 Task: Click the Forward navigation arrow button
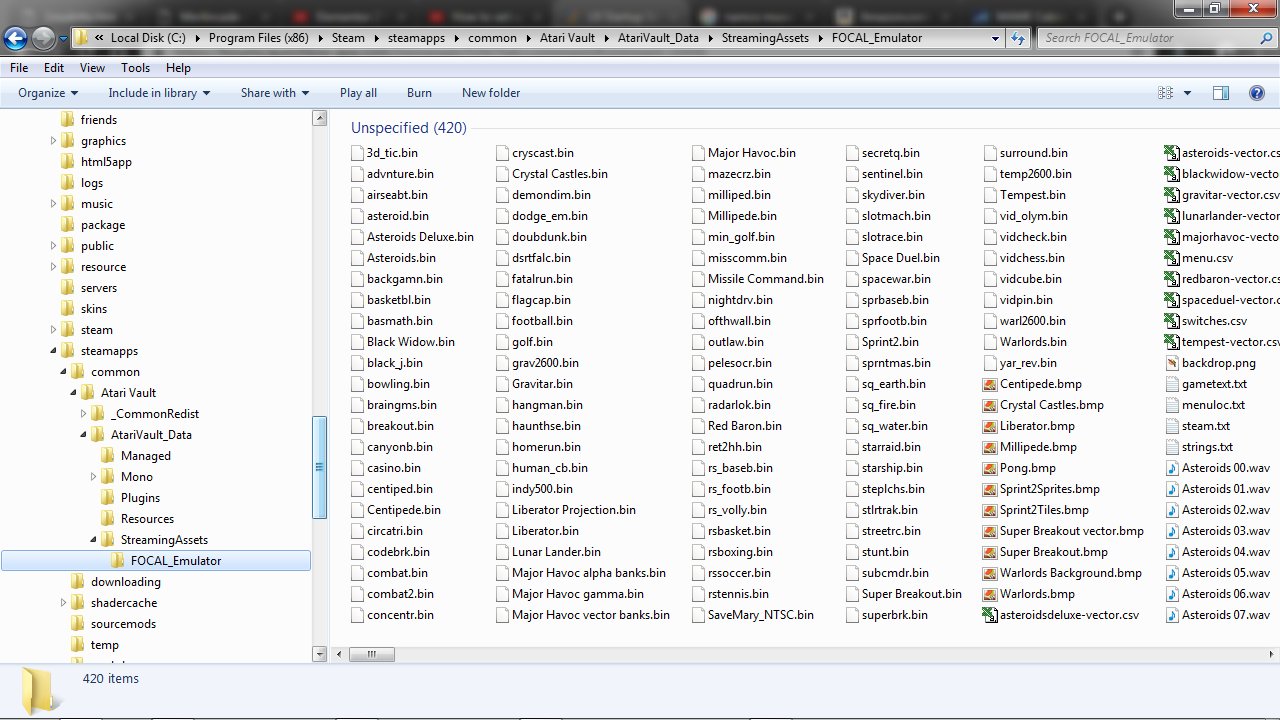pos(43,38)
